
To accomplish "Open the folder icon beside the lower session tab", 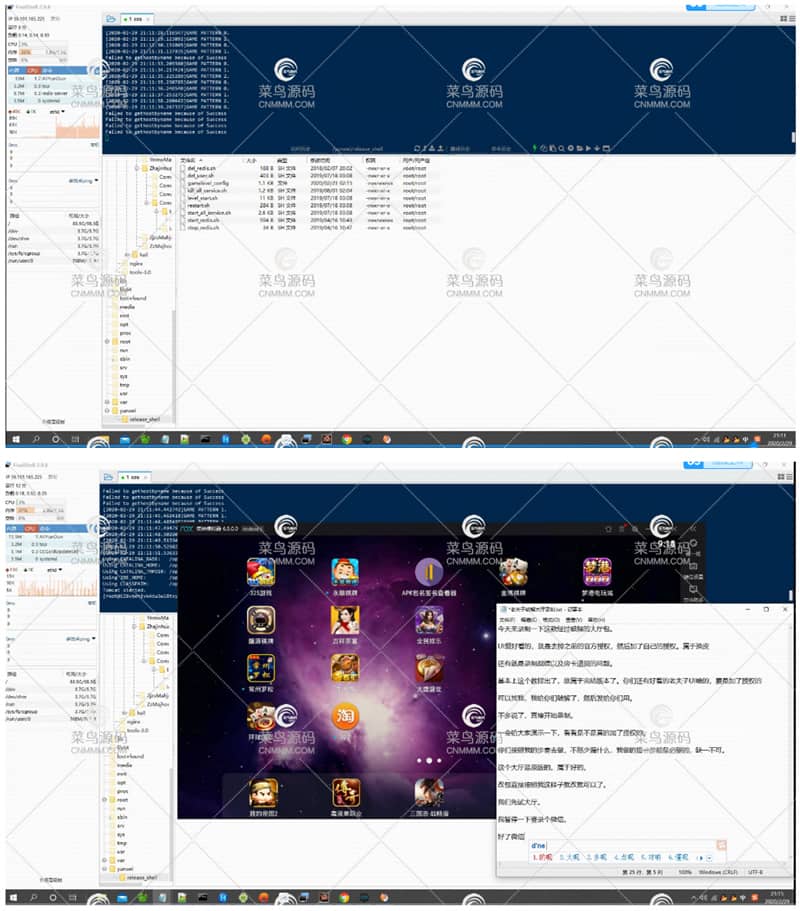I will pos(108,477).
